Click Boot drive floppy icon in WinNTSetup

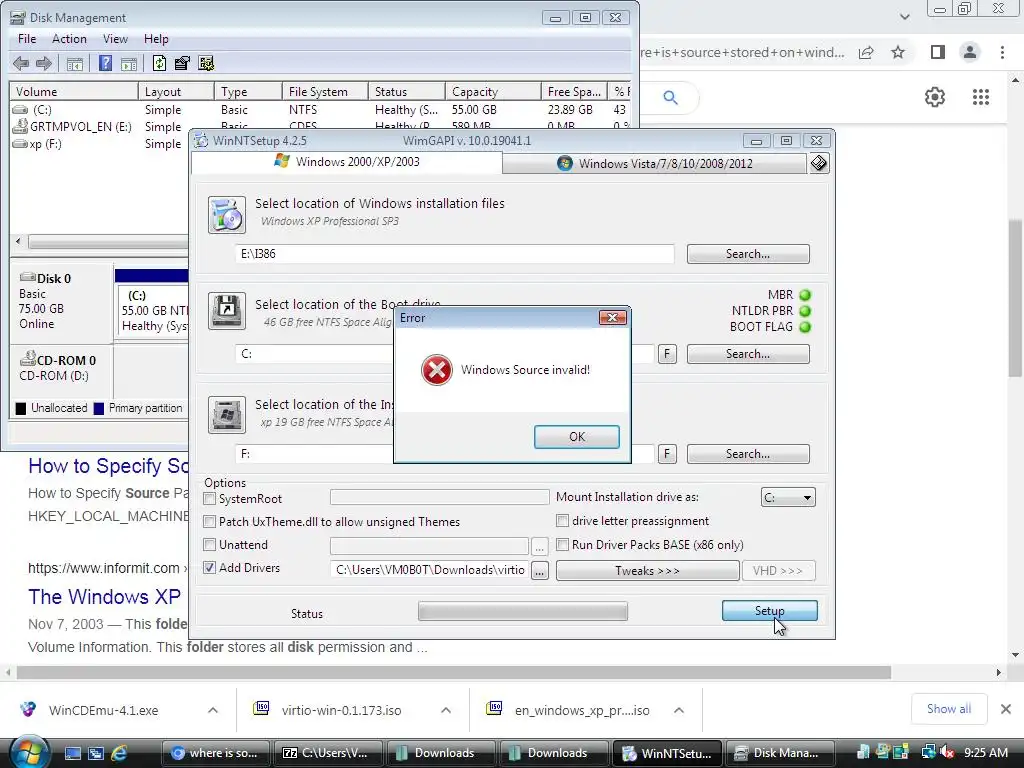click(x=227, y=311)
